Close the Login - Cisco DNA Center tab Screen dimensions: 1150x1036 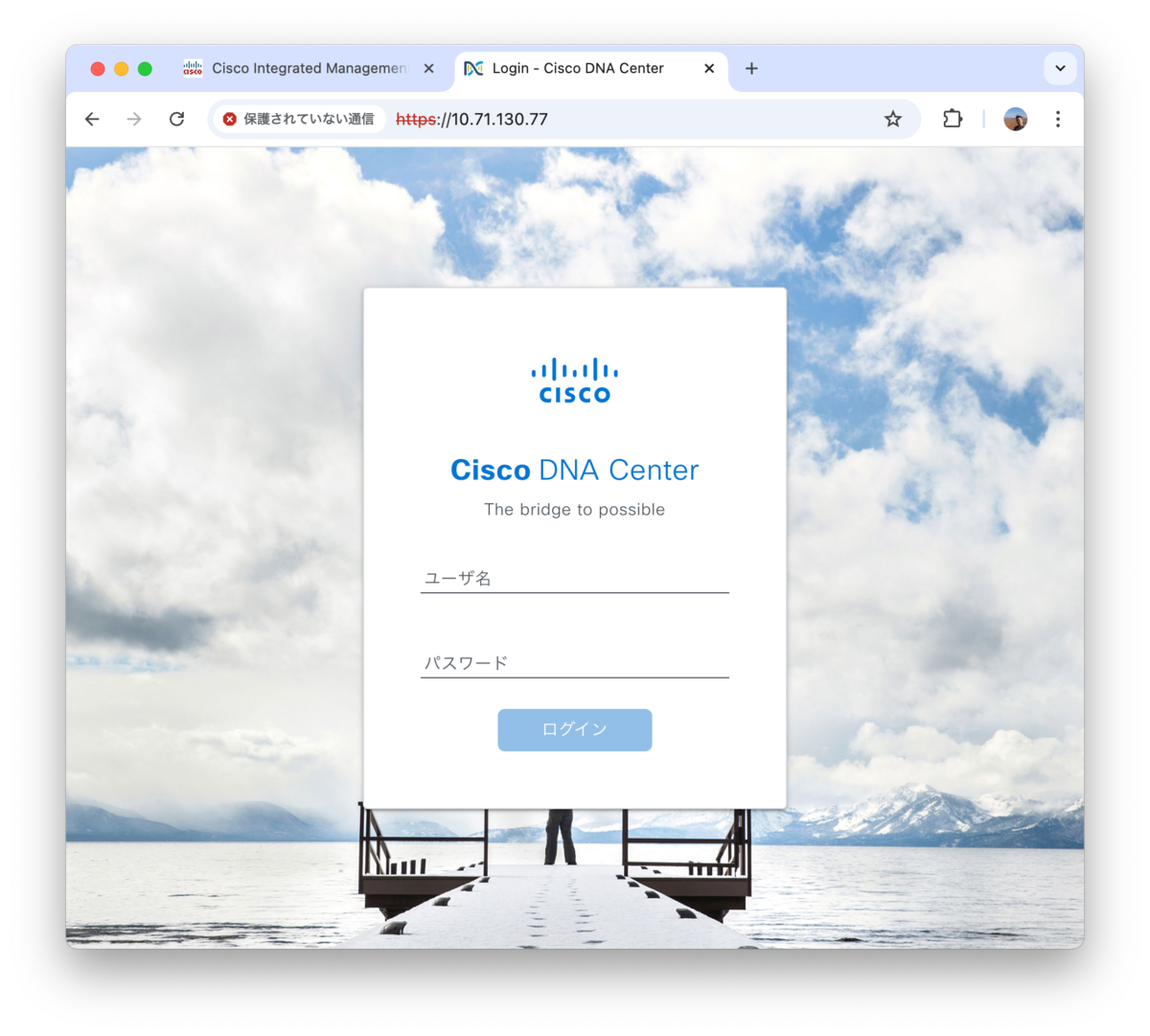[x=709, y=68]
